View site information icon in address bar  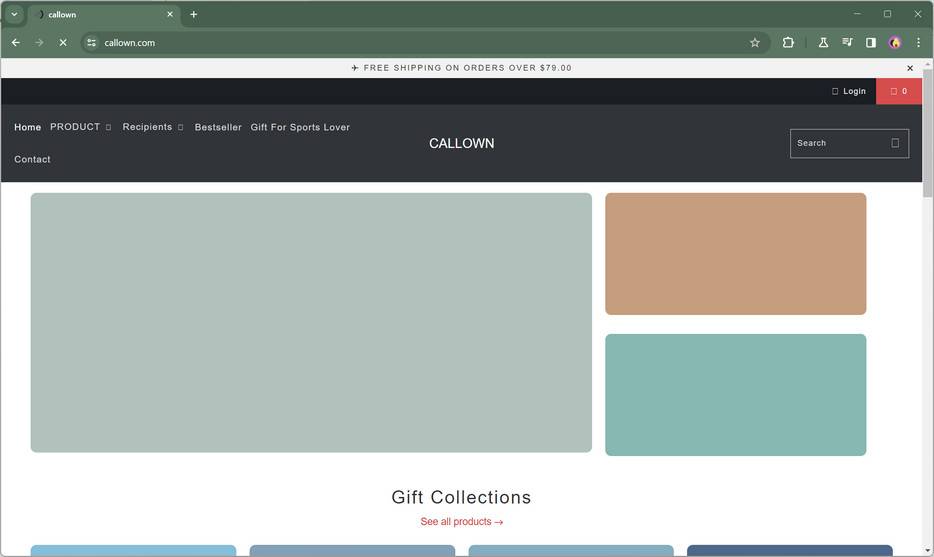pos(91,42)
